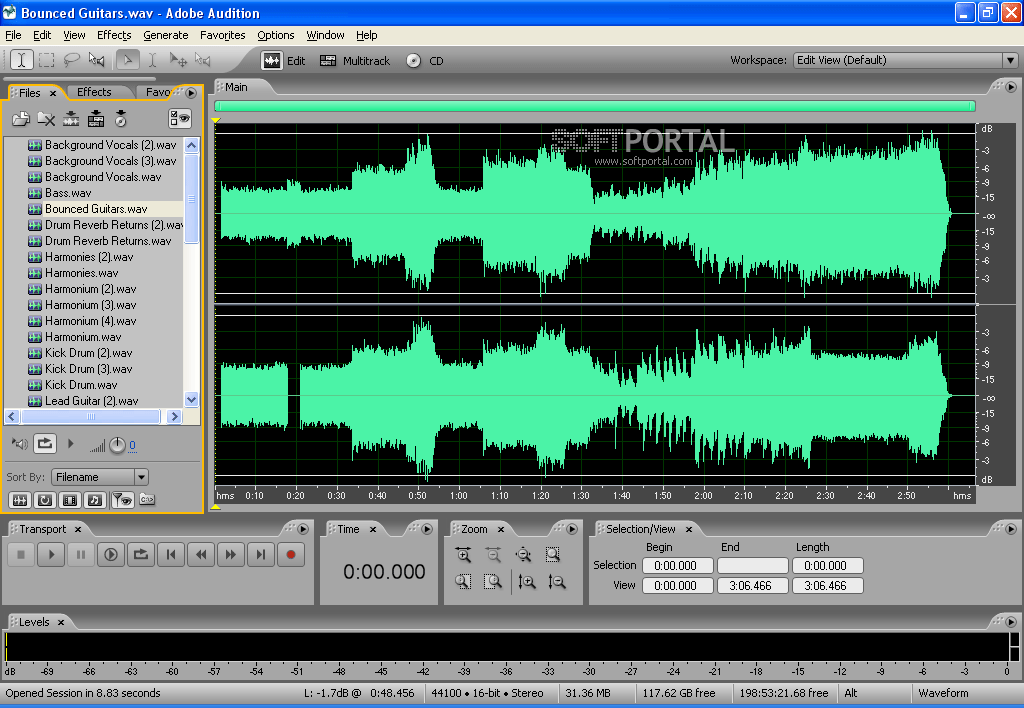Click the Pause transport button
Image resolution: width=1024 pixels, height=708 pixels.
tap(81, 555)
